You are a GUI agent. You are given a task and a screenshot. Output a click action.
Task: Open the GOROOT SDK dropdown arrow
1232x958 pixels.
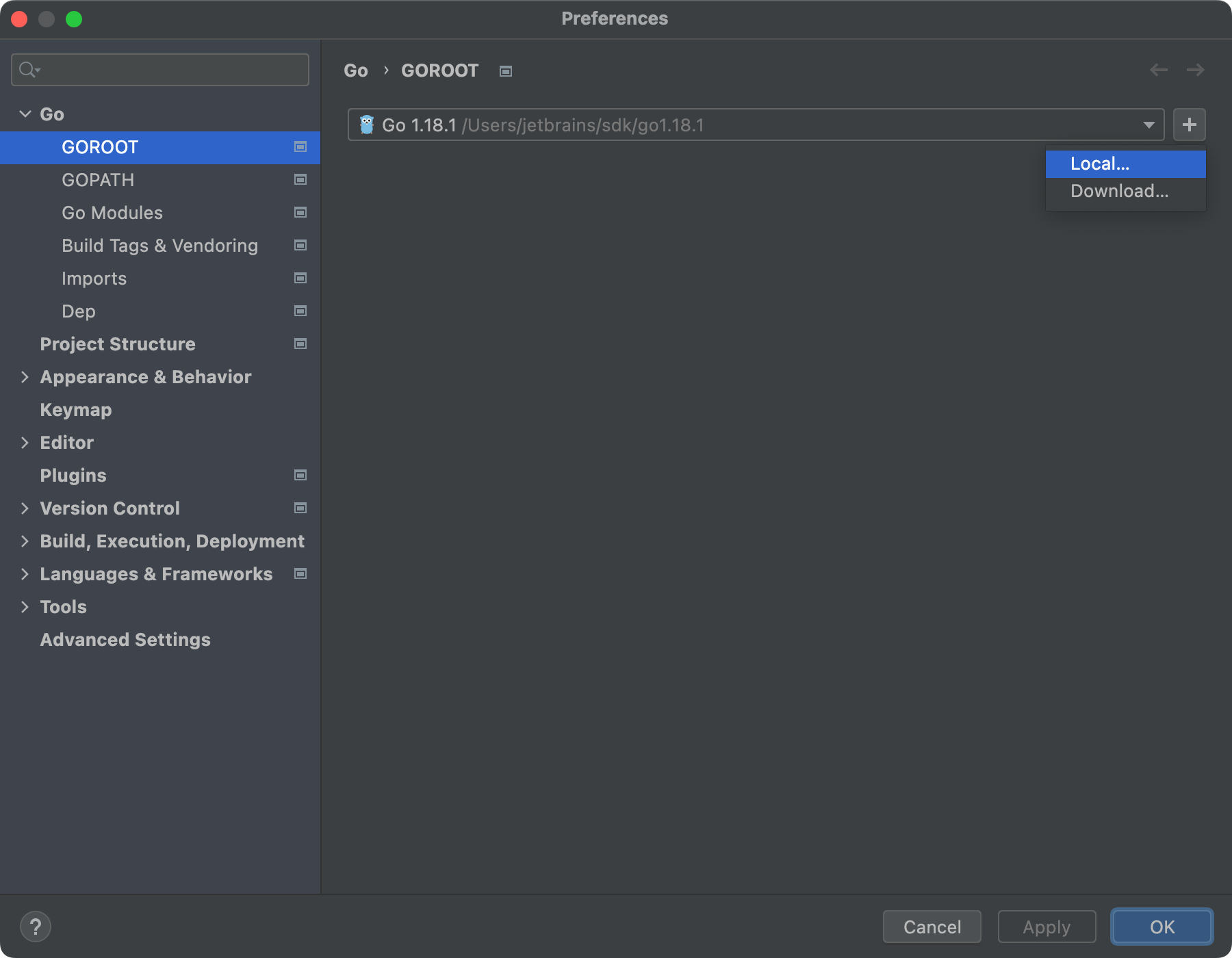pos(1148,125)
